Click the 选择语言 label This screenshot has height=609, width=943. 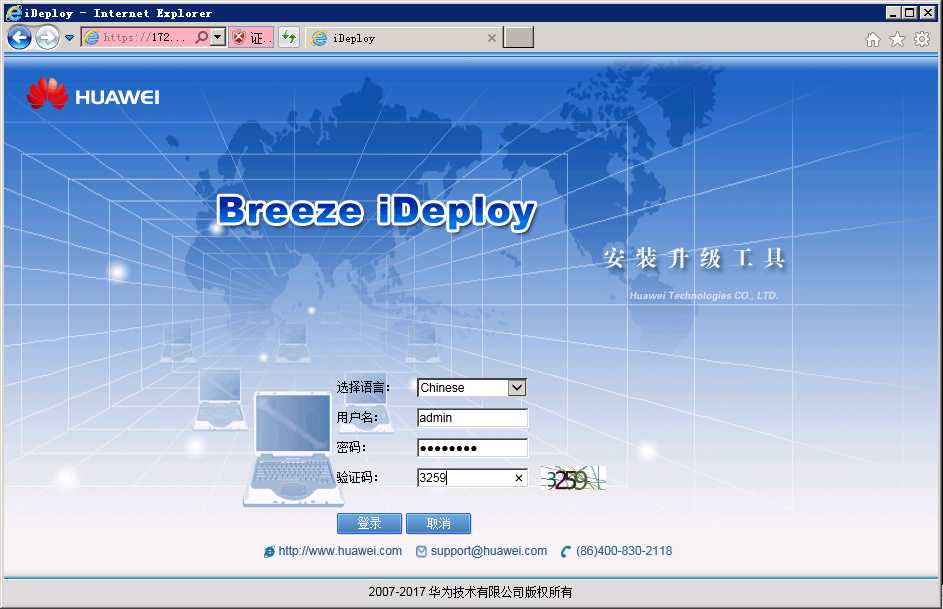363,388
